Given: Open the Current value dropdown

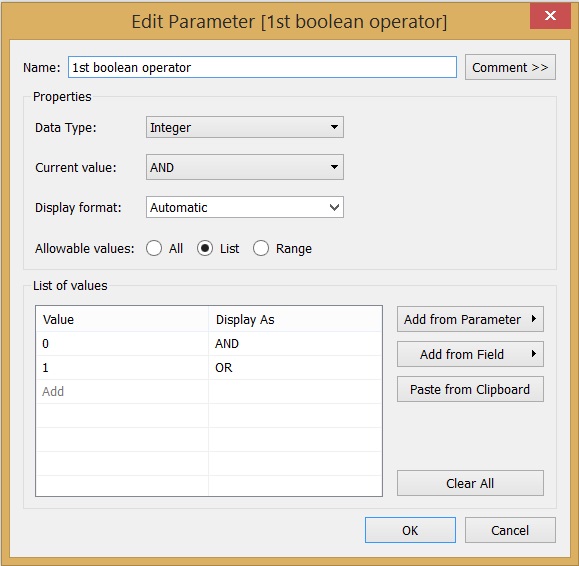Looking at the screenshot, I should pyautogui.click(x=245, y=167).
